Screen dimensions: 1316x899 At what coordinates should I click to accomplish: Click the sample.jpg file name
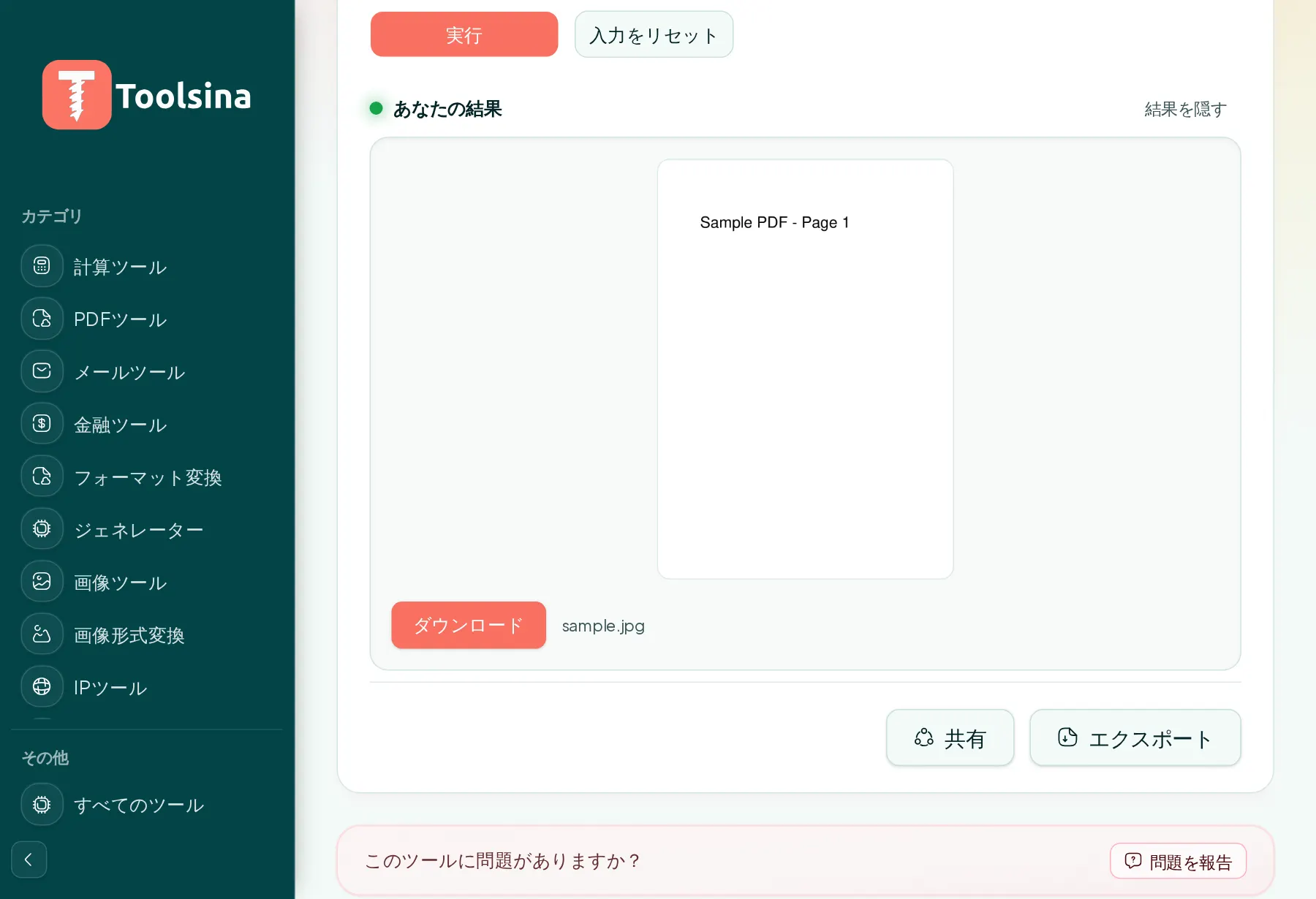603,626
